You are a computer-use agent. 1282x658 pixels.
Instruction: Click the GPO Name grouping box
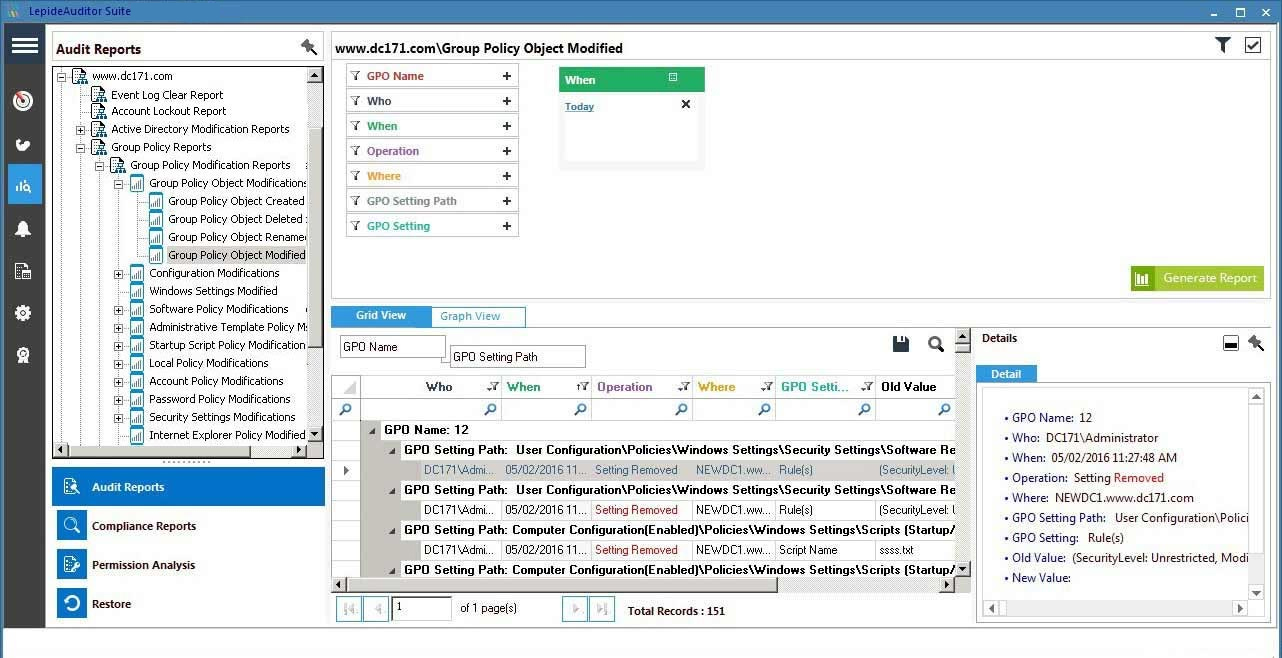[393, 347]
